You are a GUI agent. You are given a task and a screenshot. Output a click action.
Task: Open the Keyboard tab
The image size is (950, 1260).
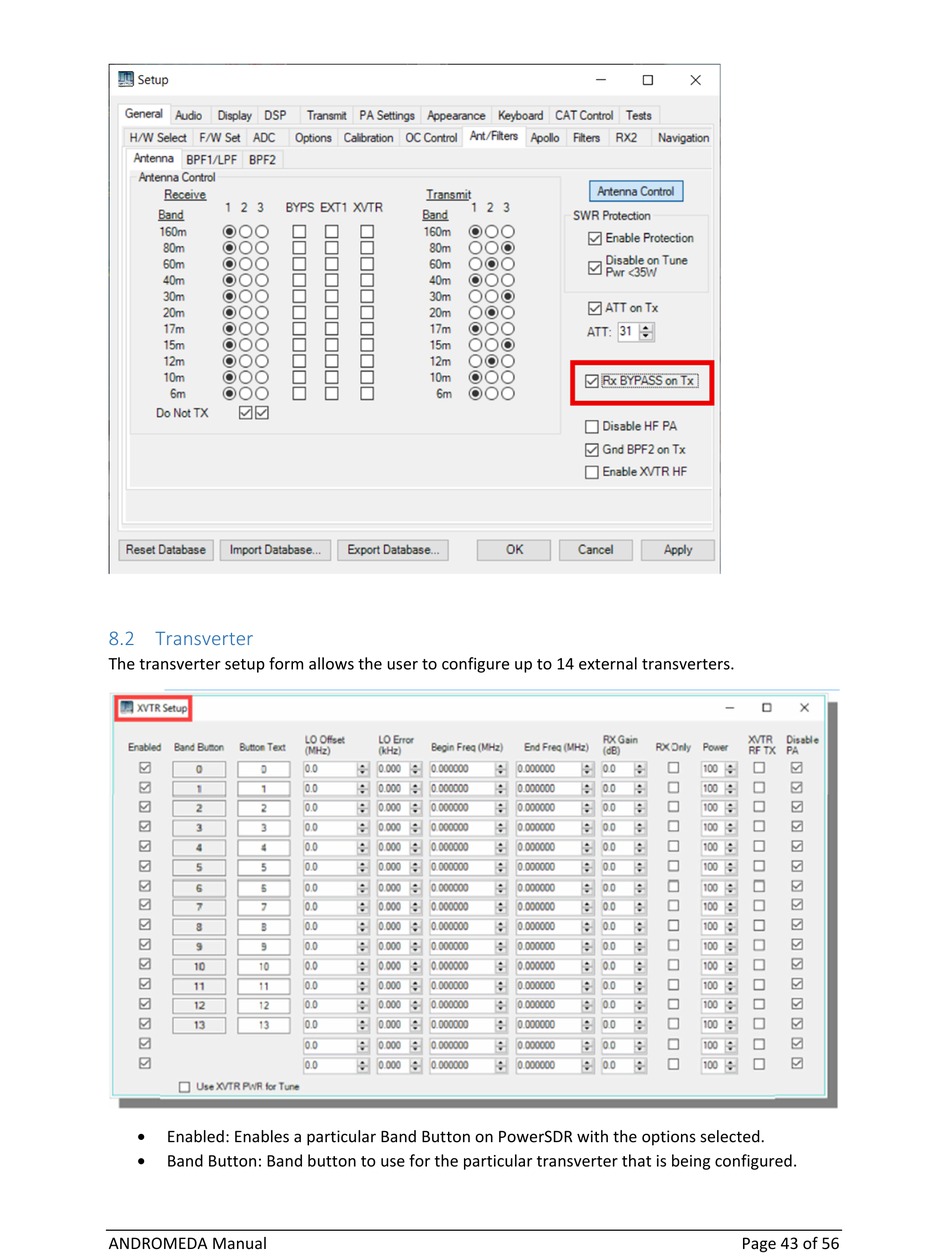(x=520, y=116)
